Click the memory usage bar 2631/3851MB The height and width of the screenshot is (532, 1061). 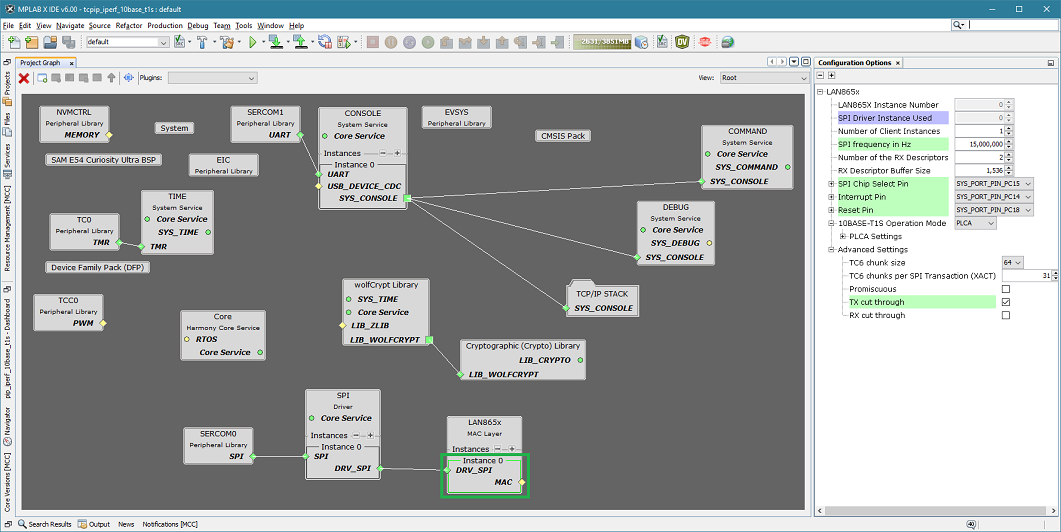(602, 42)
